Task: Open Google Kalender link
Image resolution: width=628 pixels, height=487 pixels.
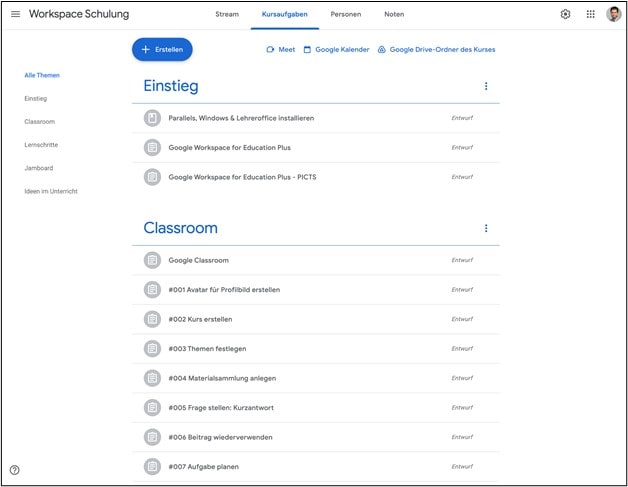Action: [336, 50]
